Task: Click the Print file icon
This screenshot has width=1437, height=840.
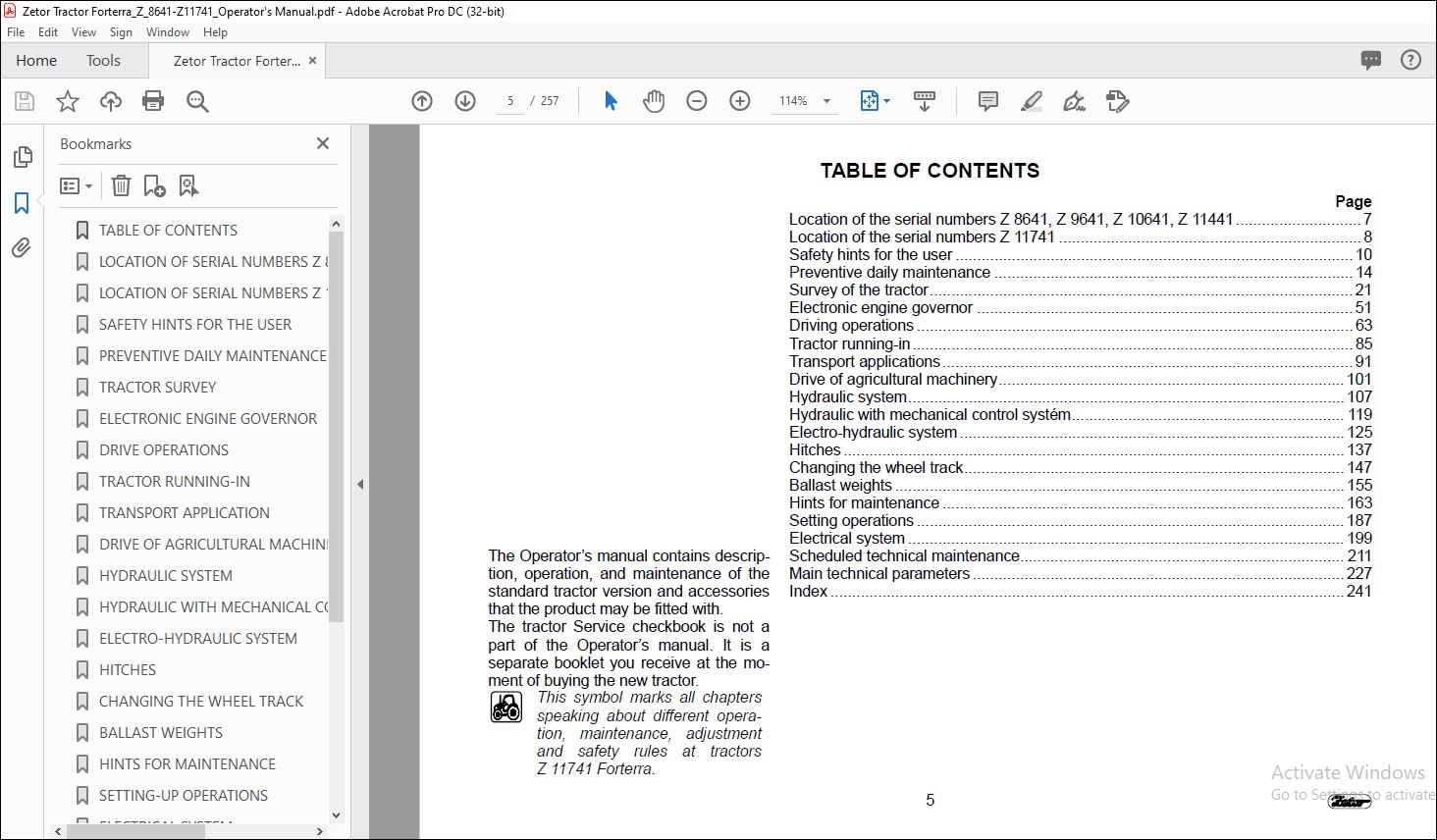Action: click(x=153, y=101)
